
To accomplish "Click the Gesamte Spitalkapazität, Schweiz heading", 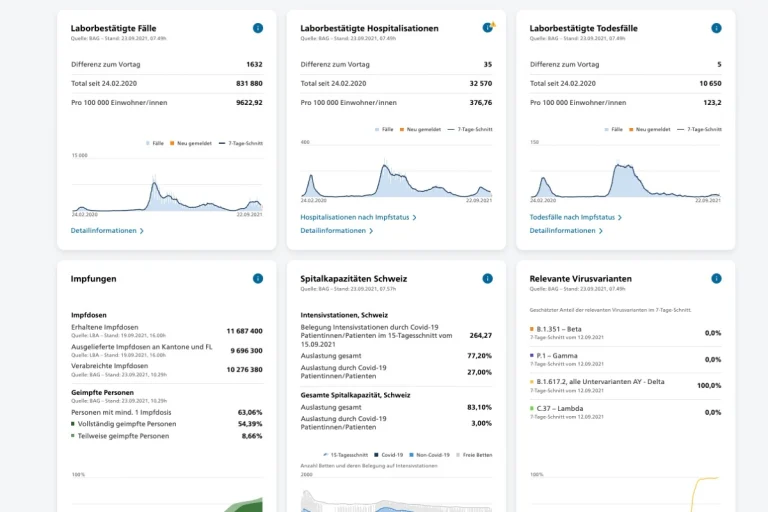I will point(355,395).
